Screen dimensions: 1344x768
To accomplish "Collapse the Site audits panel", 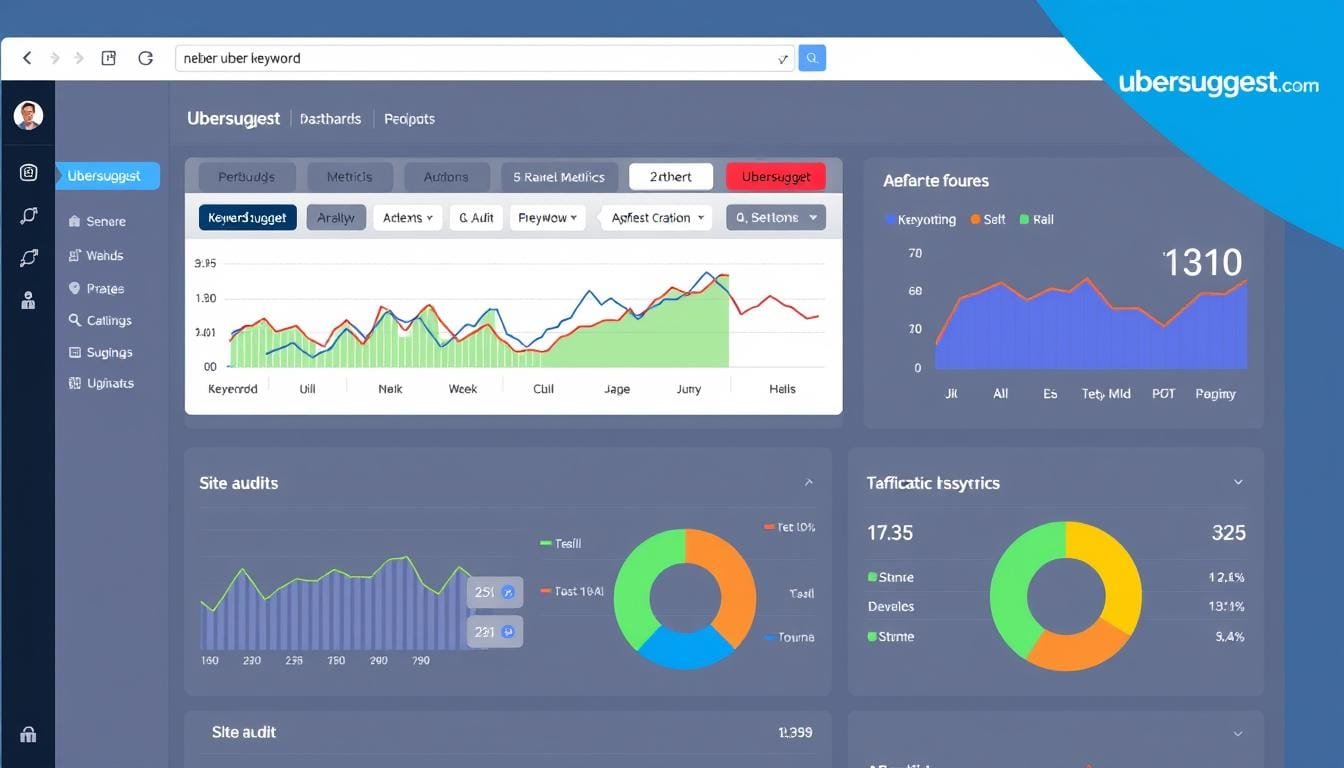I will pyautogui.click(x=808, y=483).
